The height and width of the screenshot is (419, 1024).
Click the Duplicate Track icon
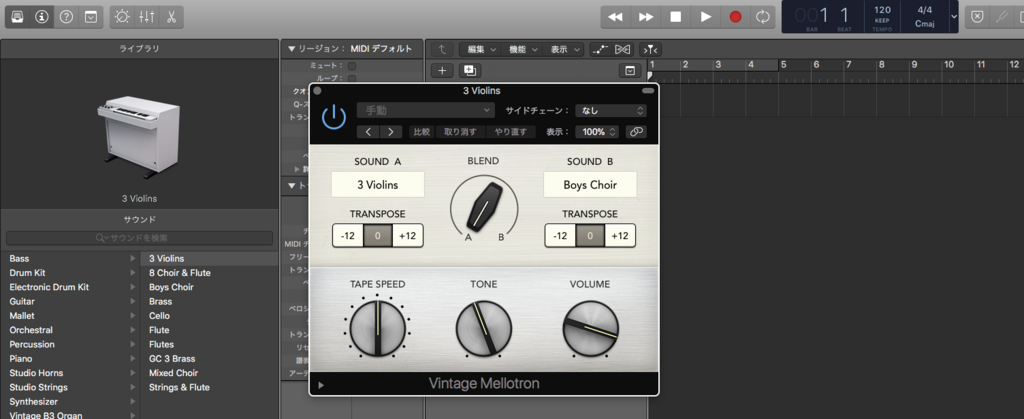pyautogui.click(x=469, y=70)
